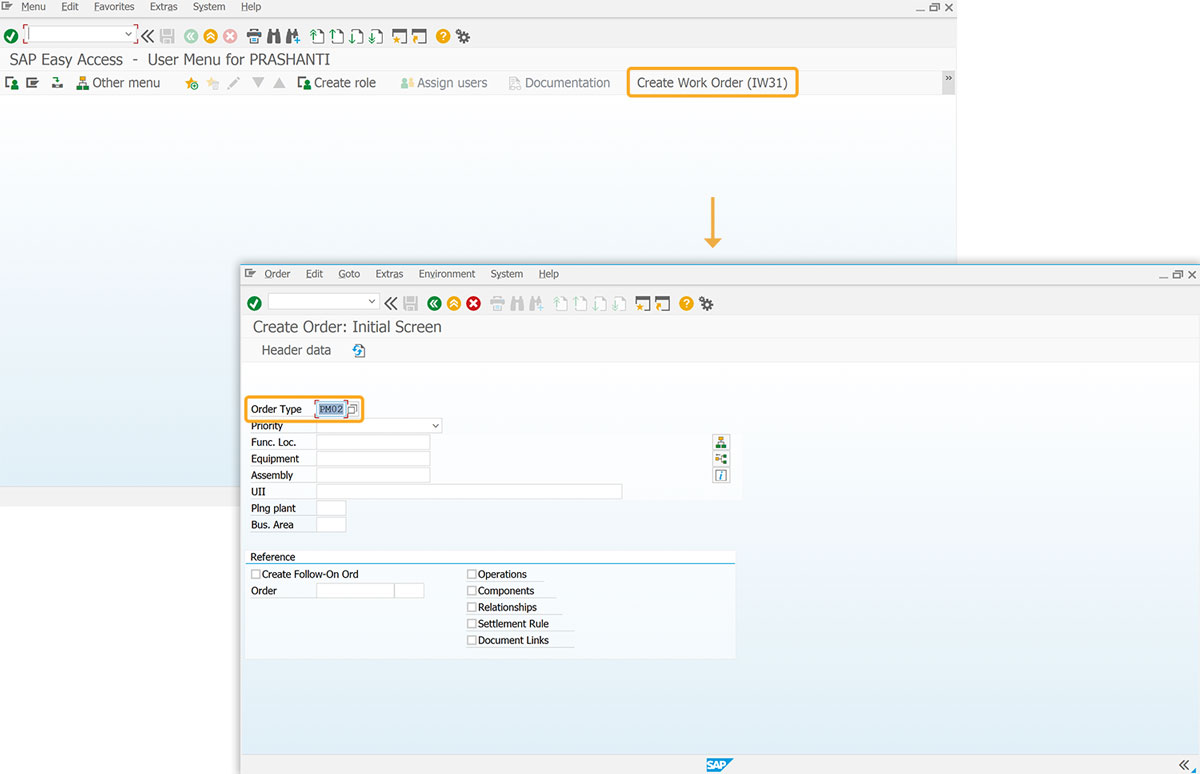Click Order reference number input field

[355, 591]
